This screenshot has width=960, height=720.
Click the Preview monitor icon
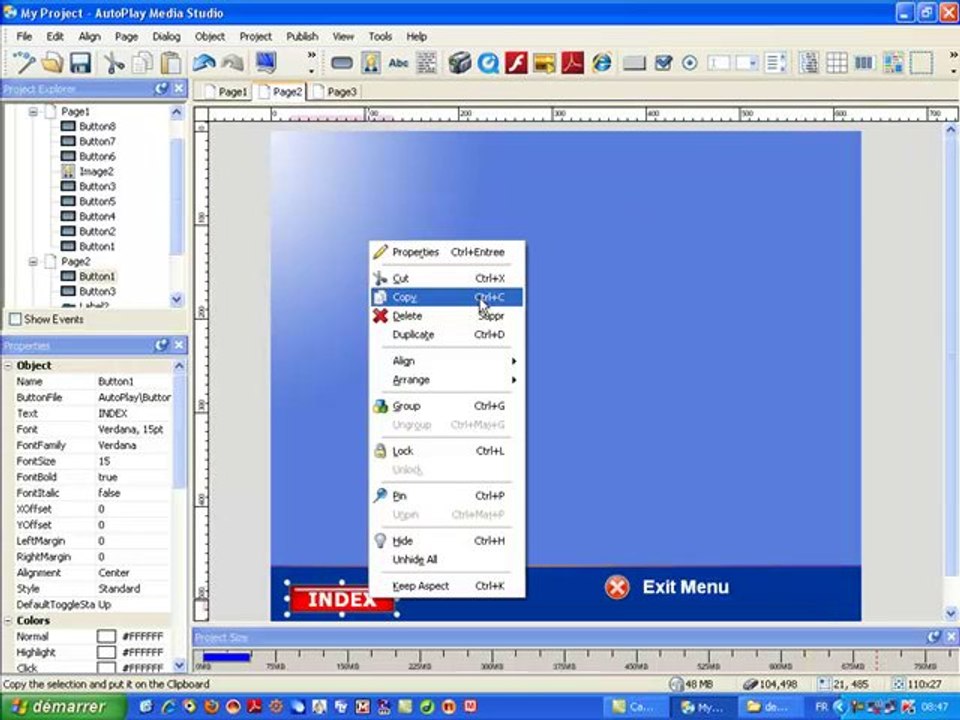pyautogui.click(x=266, y=62)
